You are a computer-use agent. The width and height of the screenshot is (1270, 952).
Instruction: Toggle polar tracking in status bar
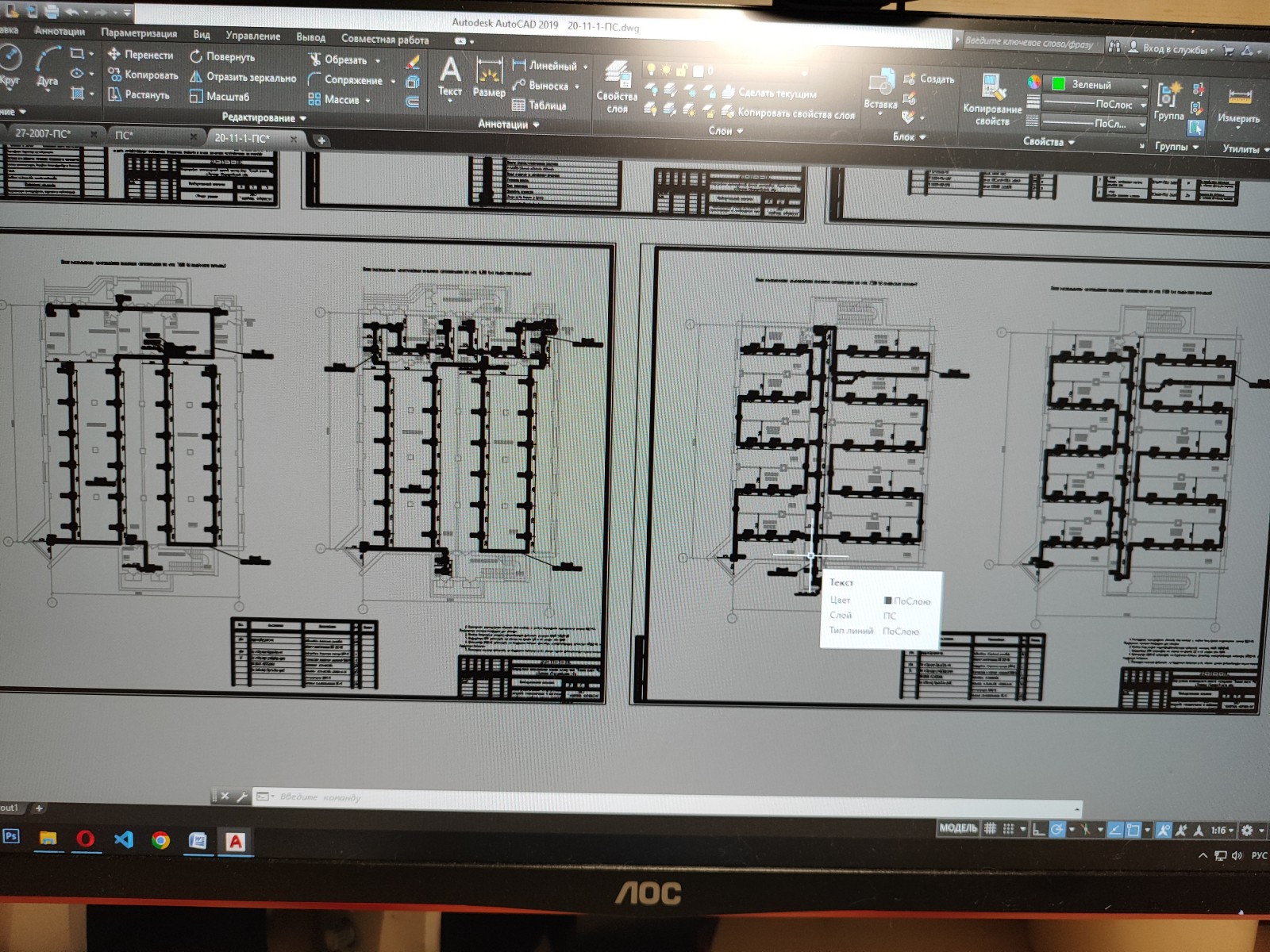[x=1057, y=830]
